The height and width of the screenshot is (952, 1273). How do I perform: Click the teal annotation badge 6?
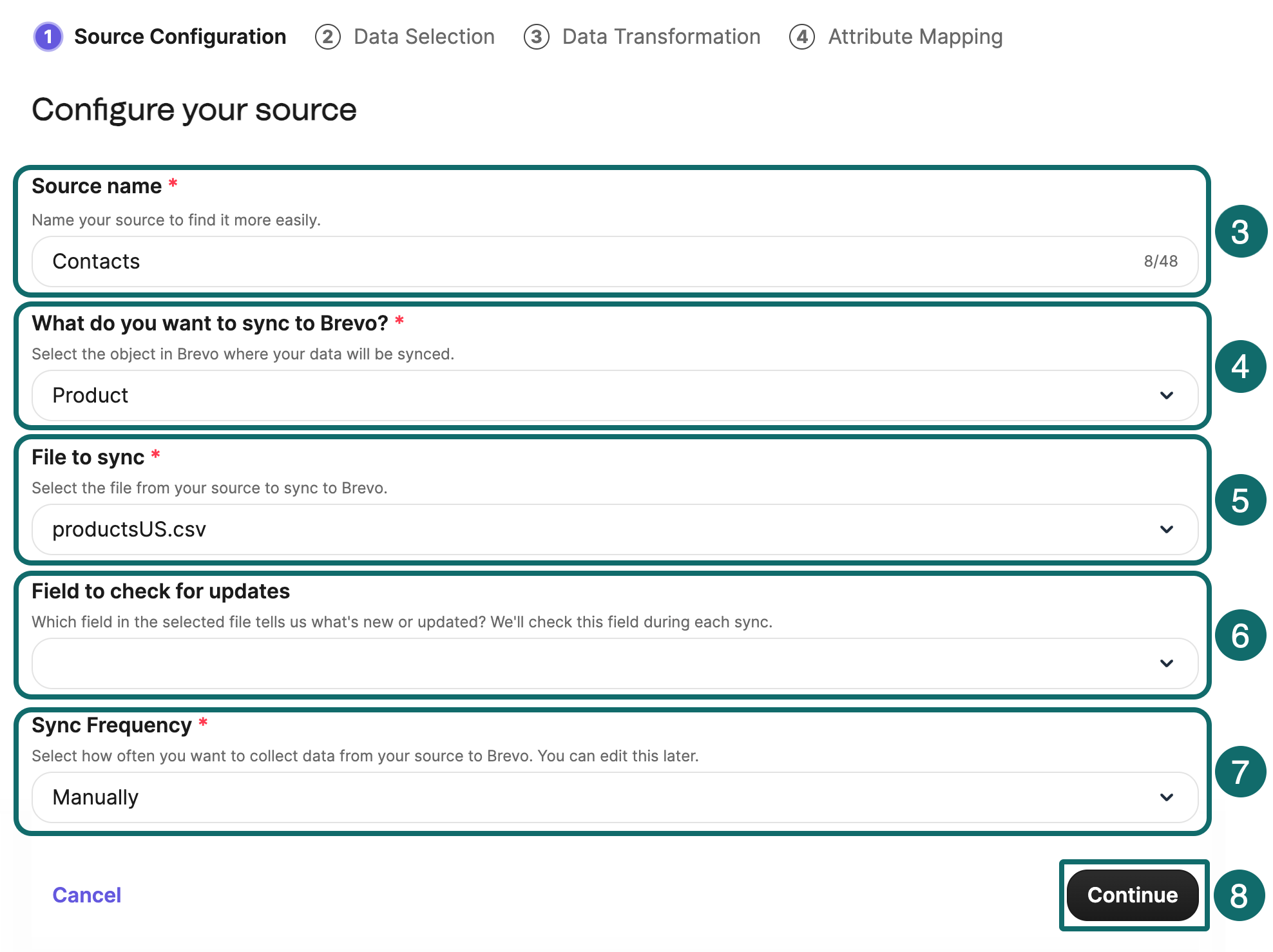point(1240,636)
